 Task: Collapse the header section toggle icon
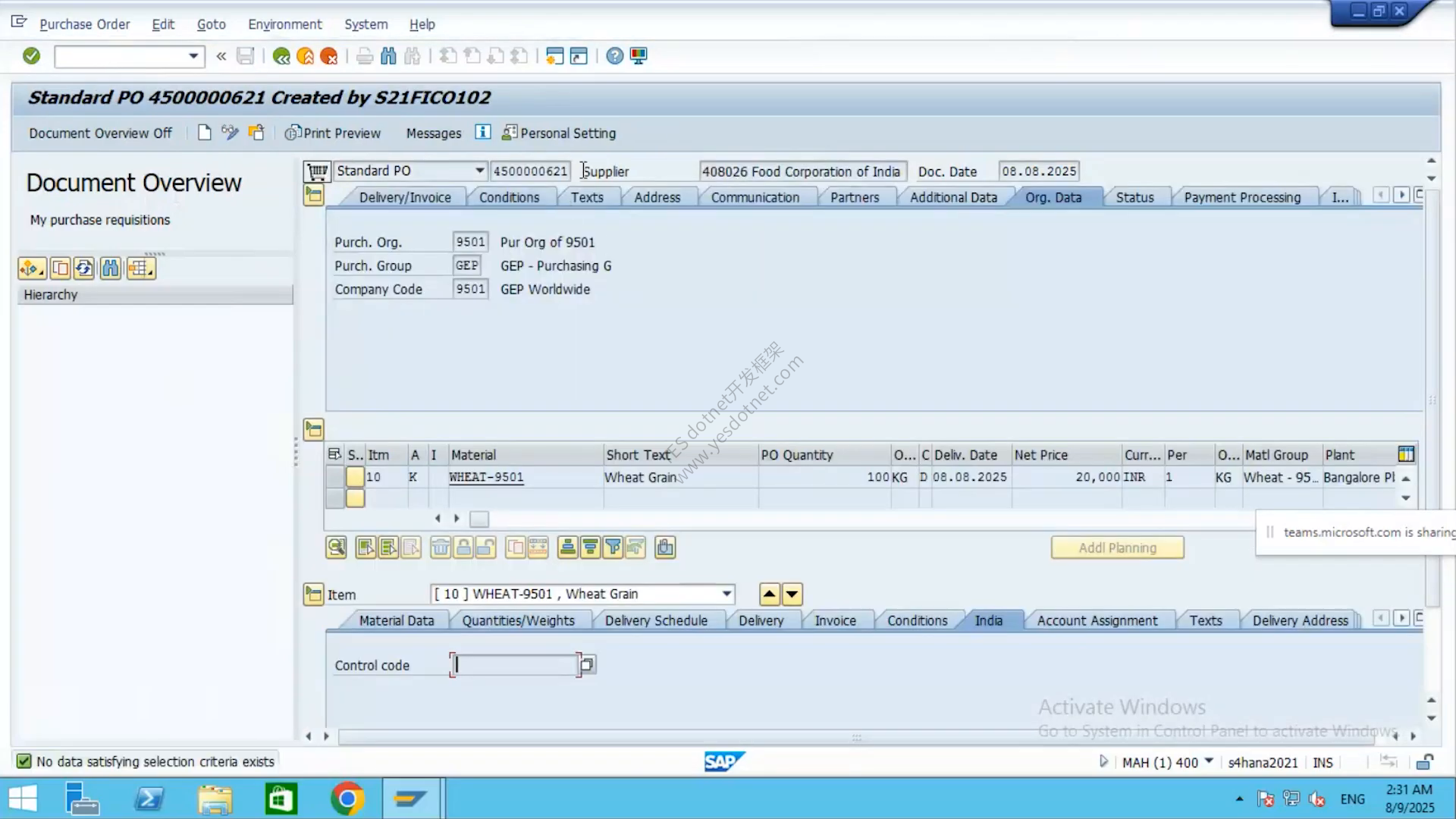[313, 196]
